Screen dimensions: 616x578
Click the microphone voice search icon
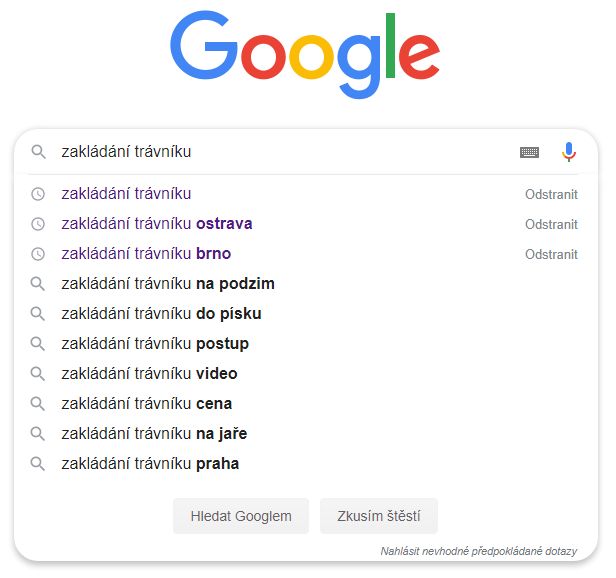[568, 152]
